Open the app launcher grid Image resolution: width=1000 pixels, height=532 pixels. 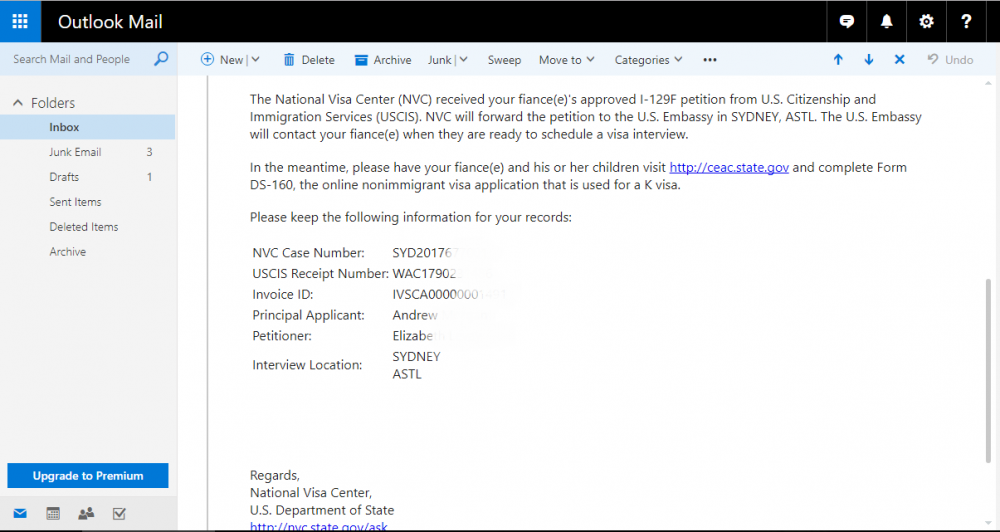[x=20, y=21]
